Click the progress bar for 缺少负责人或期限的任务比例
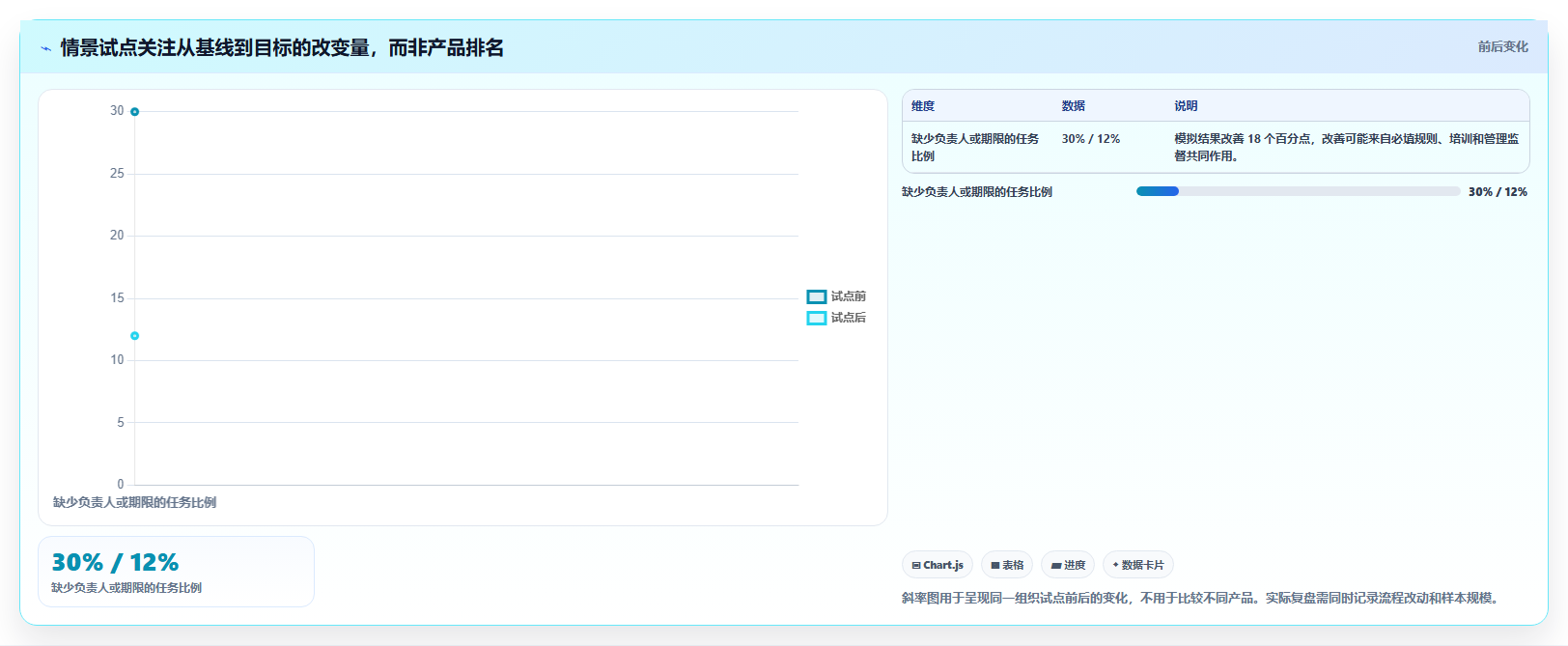 coord(1298,191)
